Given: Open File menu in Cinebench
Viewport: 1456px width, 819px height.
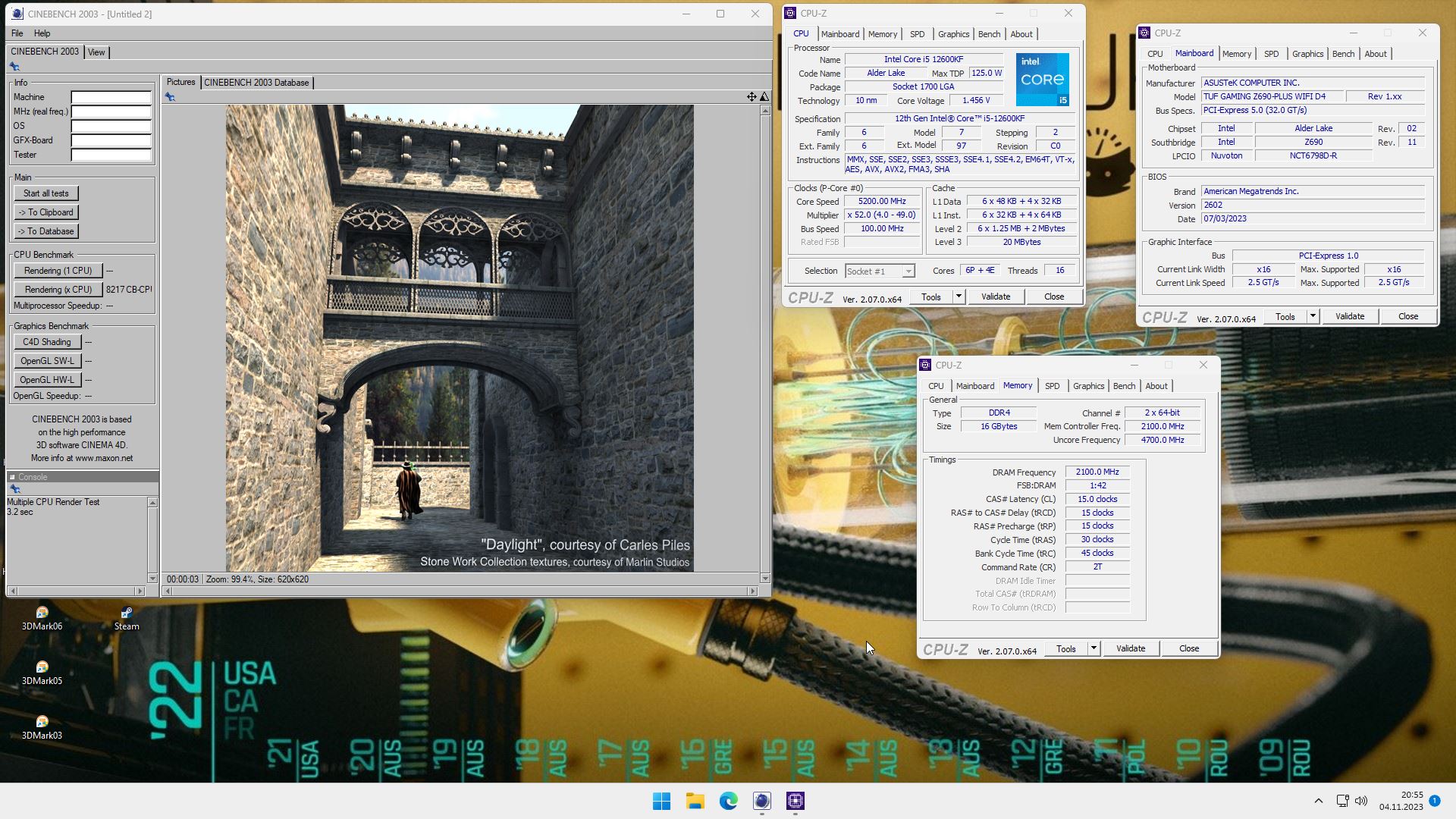Looking at the screenshot, I should 17,33.
